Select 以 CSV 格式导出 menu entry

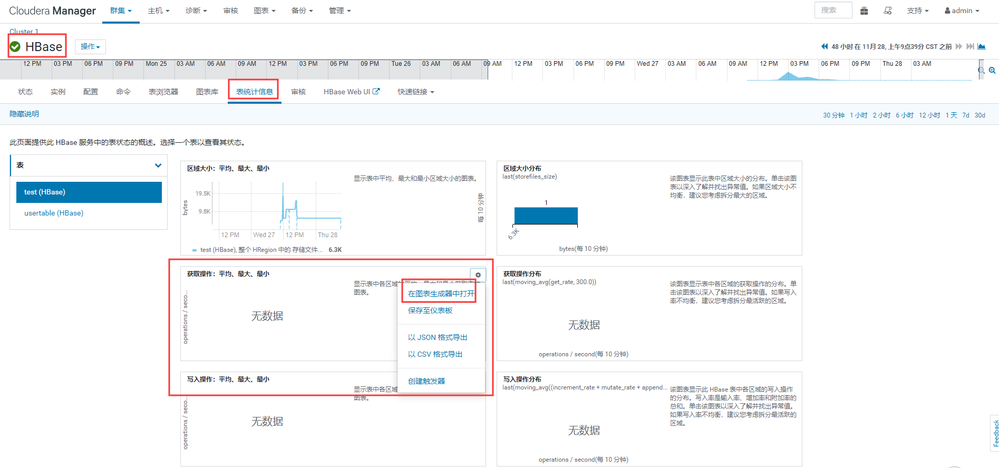tap(435, 354)
